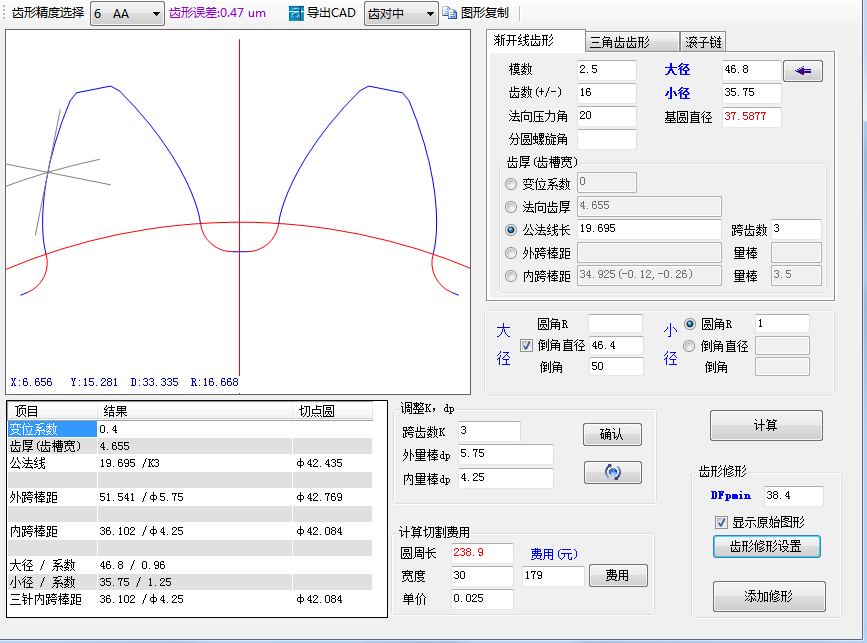The width and height of the screenshot is (867, 643).
Task: Click the 费用 result field showing 179
Action: pos(553,576)
